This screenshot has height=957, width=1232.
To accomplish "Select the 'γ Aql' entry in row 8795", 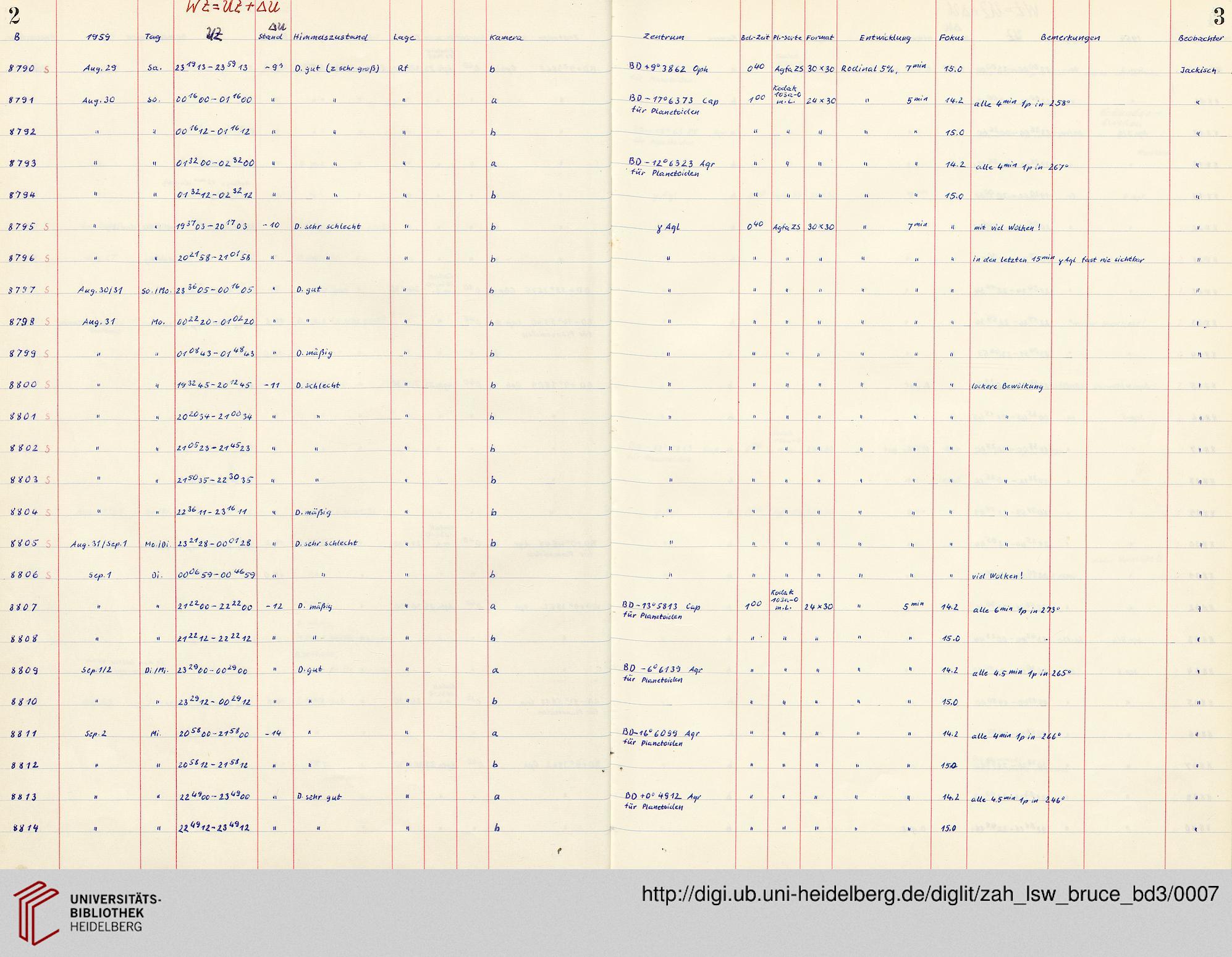I will click(x=668, y=227).
